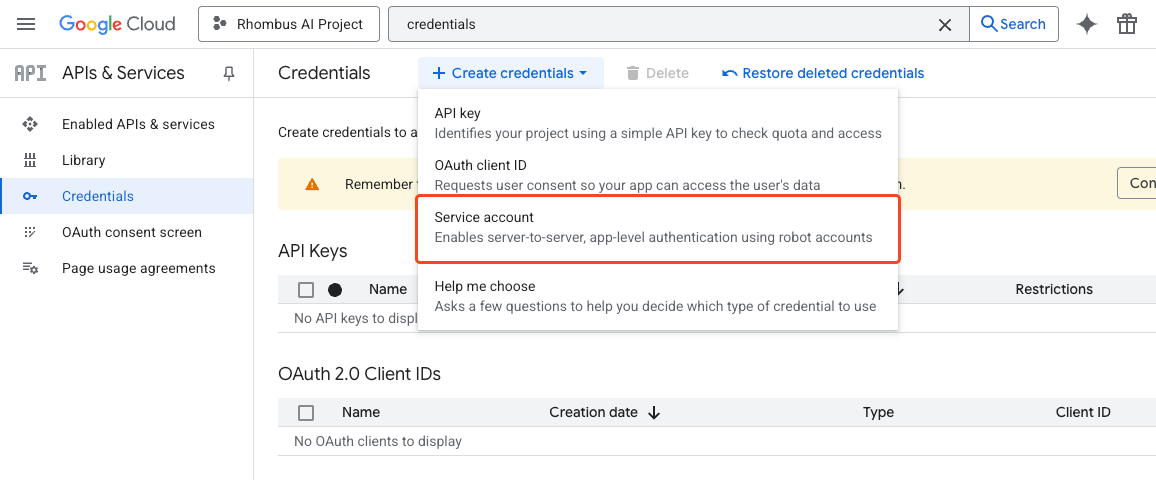
Task: Click the orange warning triangle icon
Action: pyautogui.click(x=313, y=184)
